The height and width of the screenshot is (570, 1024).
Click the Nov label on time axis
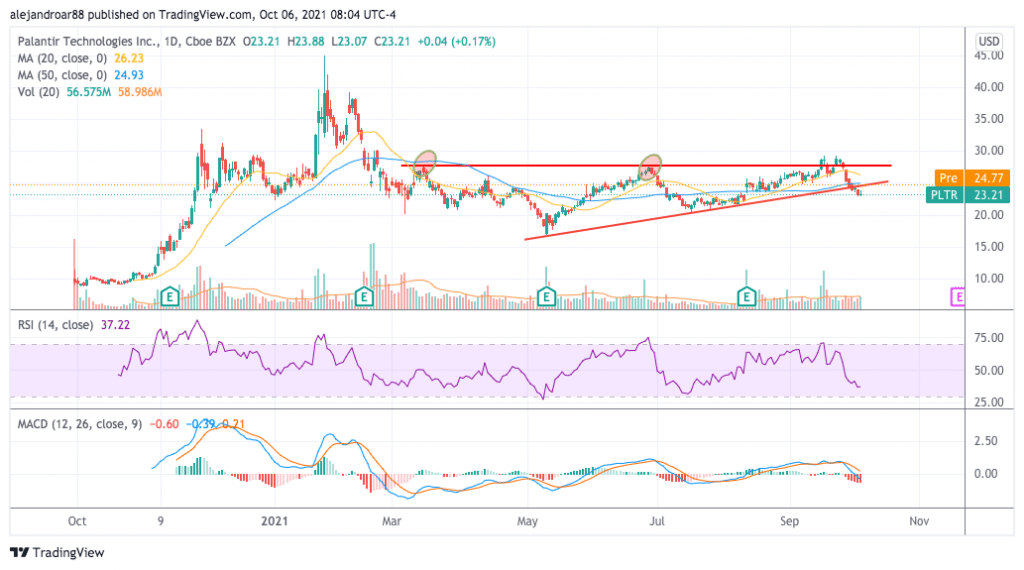[919, 521]
